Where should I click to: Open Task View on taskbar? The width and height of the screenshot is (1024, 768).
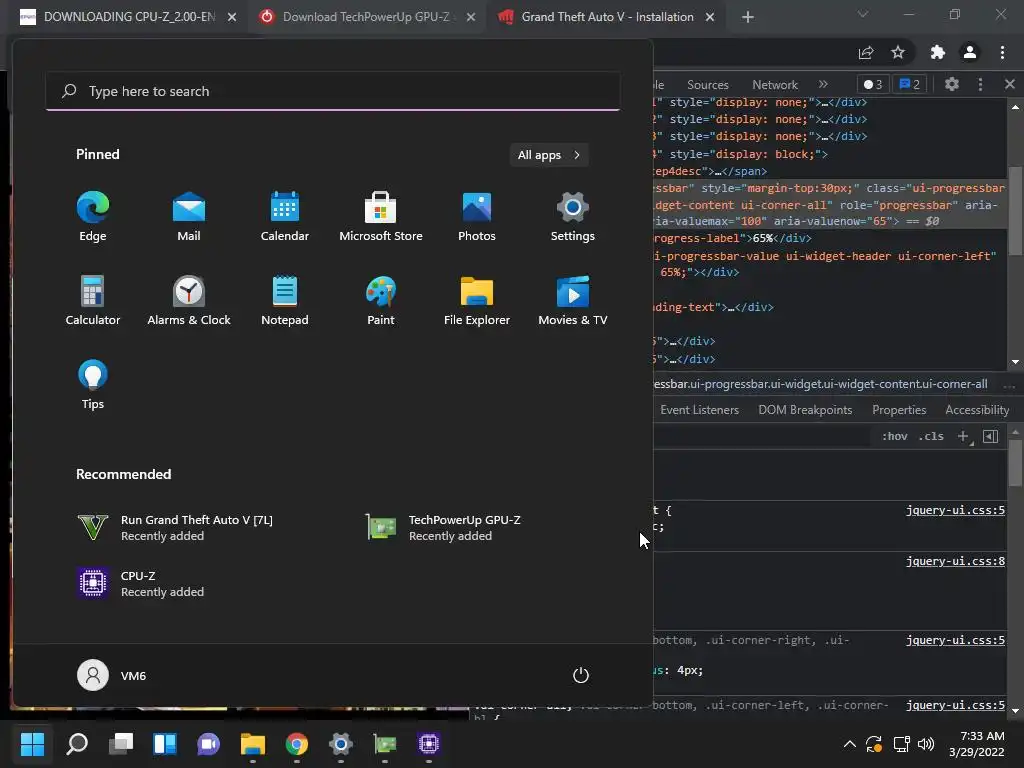click(121, 744)
